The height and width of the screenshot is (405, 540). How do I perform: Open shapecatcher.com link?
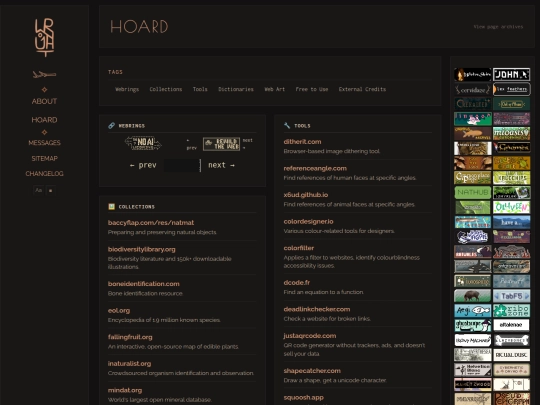[x=312, y=371]
